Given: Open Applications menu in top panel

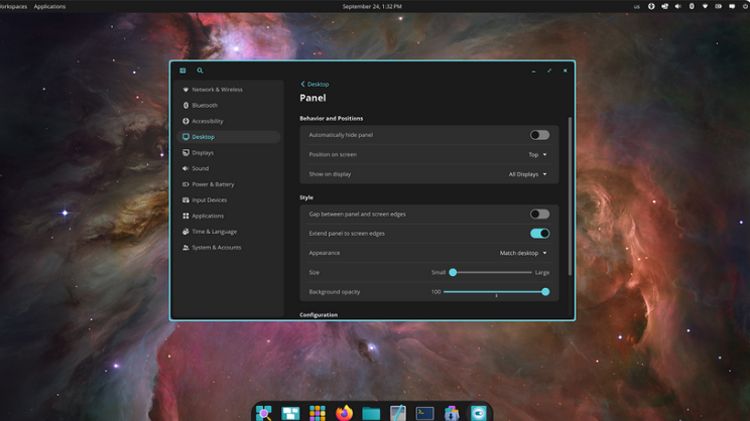Looking at the screenshot, I should (50, 6).
